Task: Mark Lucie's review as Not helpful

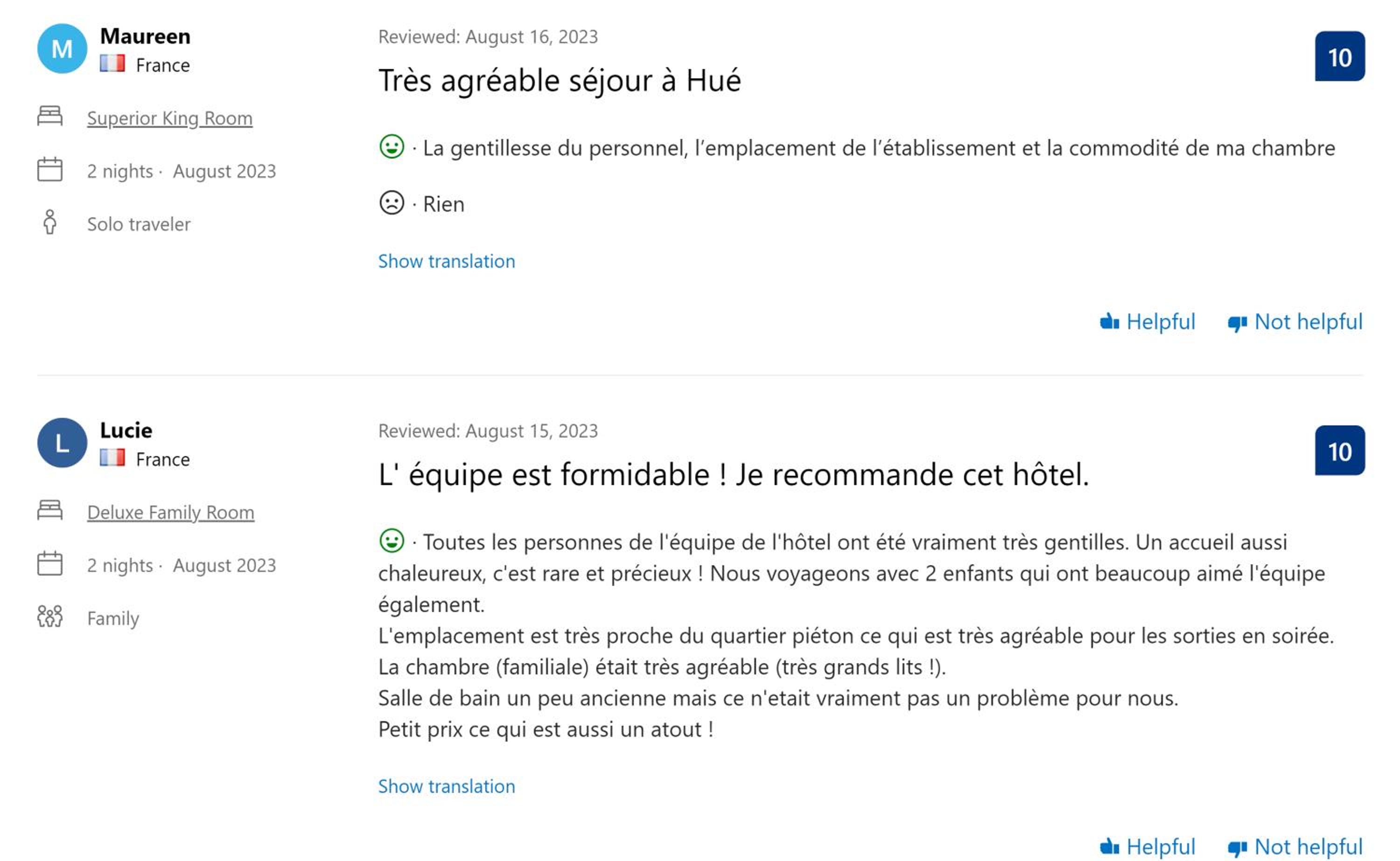Action: click(1295, 847)
